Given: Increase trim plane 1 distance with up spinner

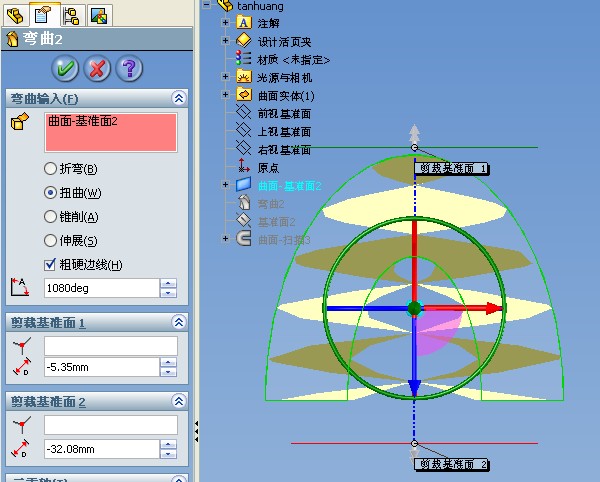Looking at the screenshot, I should pyautogui.click(x=168, y=362).
